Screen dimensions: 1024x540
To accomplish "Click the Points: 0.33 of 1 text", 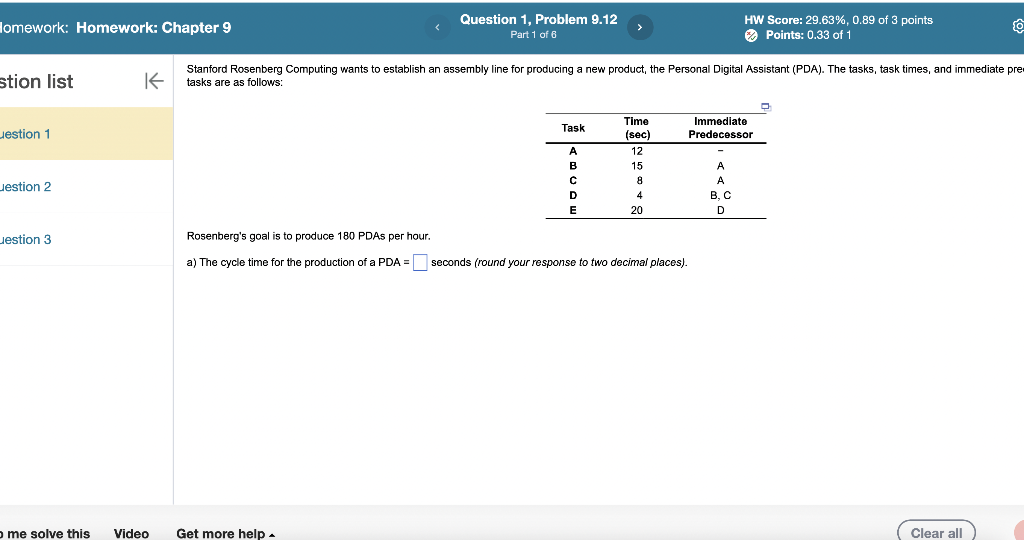I will [808, 35].
